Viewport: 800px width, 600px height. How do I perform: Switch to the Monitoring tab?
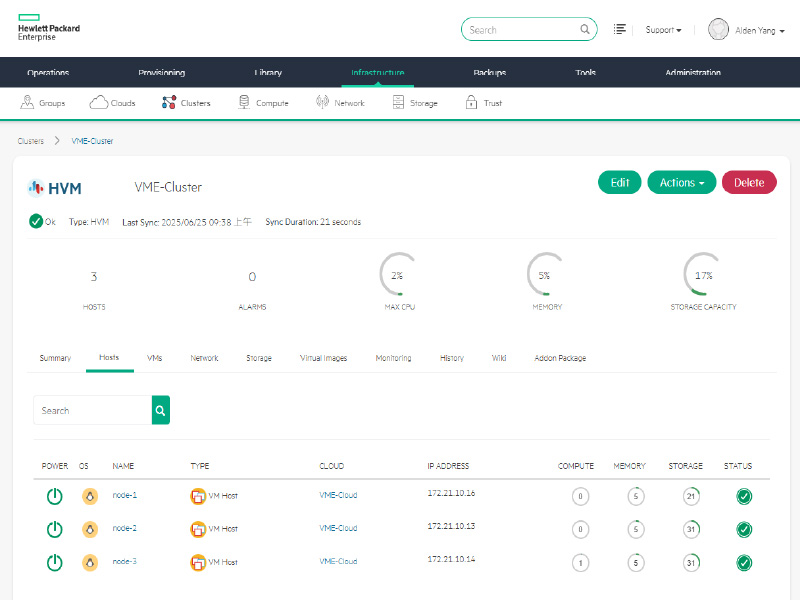[393, 358]
